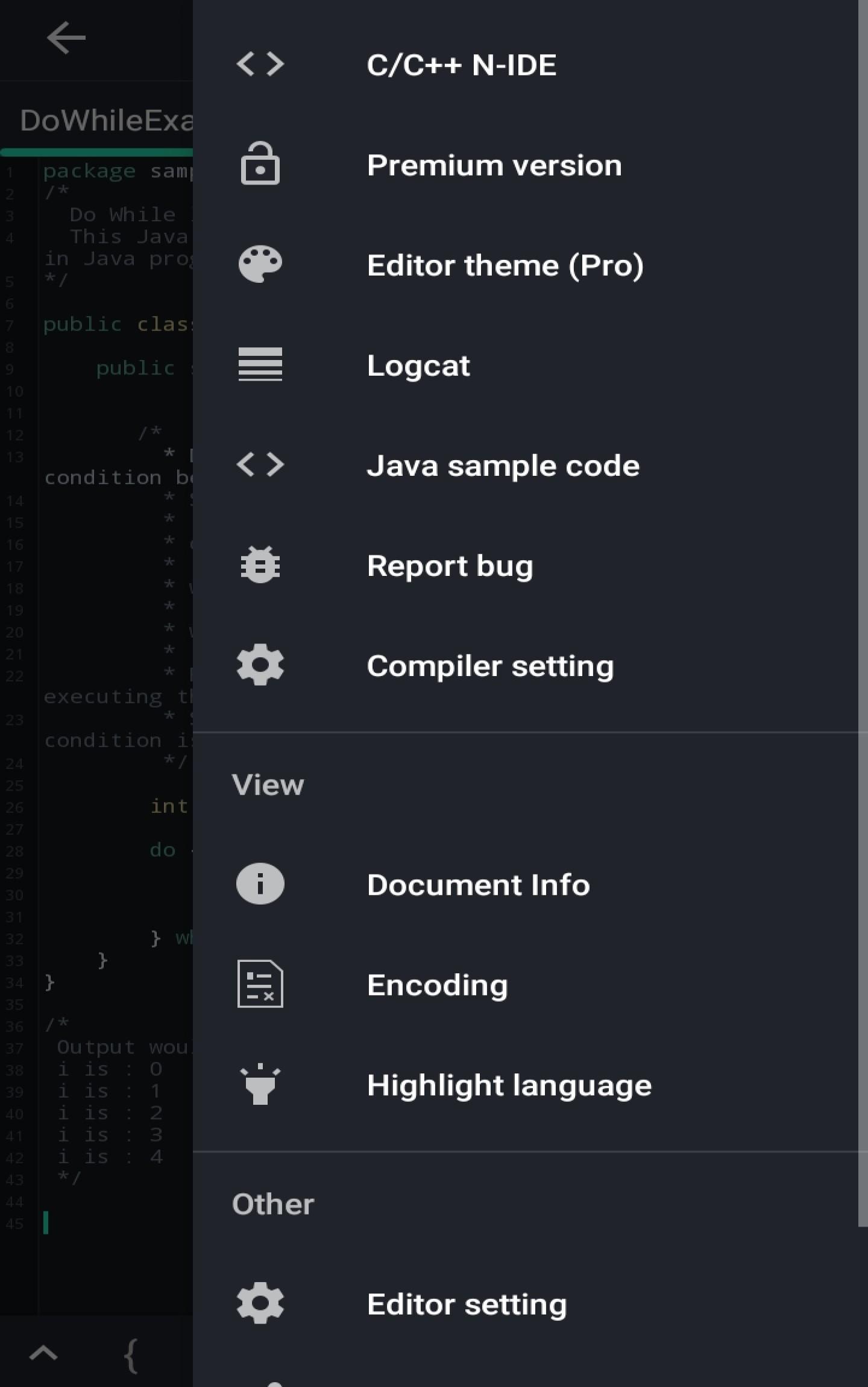Click the Compiler setting gear icon
This screenshot has width=868, height=1387.
click(260, 665)
